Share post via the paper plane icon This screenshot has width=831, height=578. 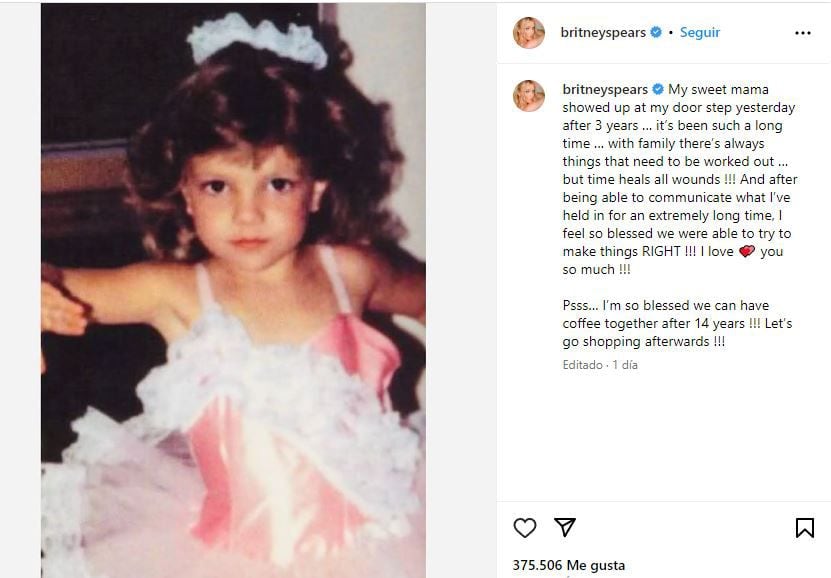click(x=564, y=528)
